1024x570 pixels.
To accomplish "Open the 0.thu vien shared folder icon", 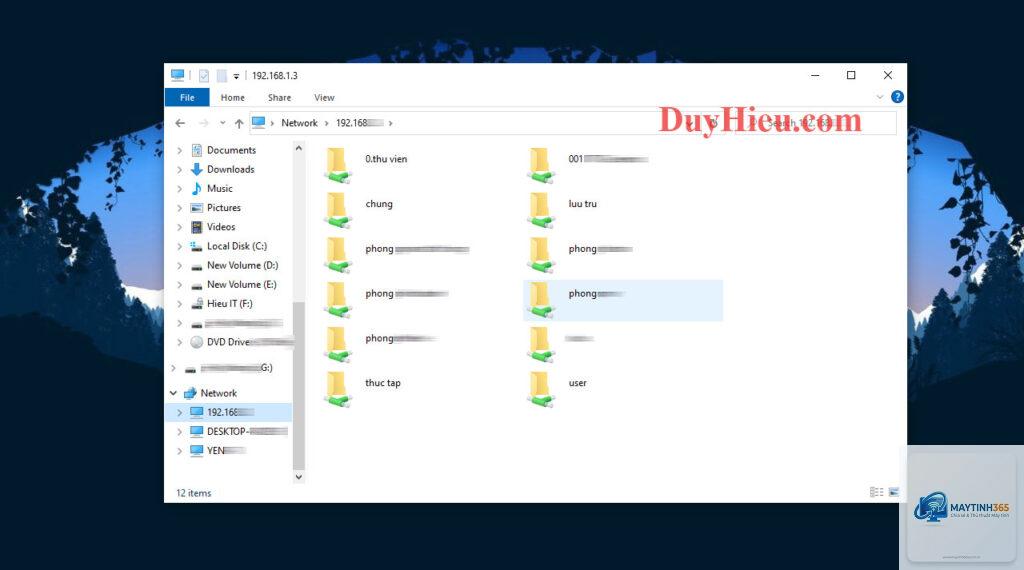I will (x=338, y=165).
